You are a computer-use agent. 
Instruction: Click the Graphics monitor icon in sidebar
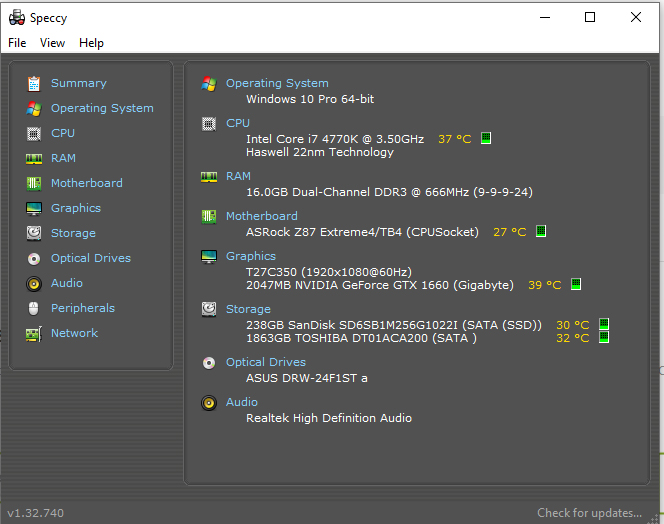[34, 208]
